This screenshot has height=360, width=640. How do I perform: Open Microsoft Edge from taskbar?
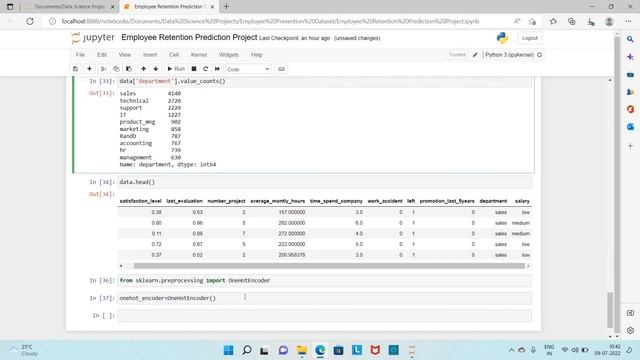coord(320,350)
